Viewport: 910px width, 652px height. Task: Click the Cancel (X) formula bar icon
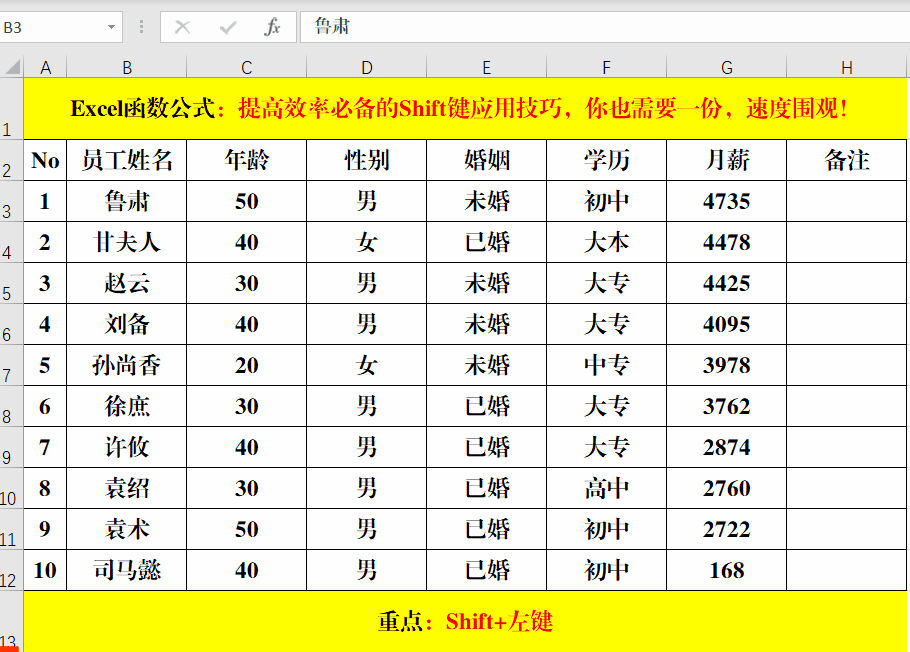click(182, 27)
